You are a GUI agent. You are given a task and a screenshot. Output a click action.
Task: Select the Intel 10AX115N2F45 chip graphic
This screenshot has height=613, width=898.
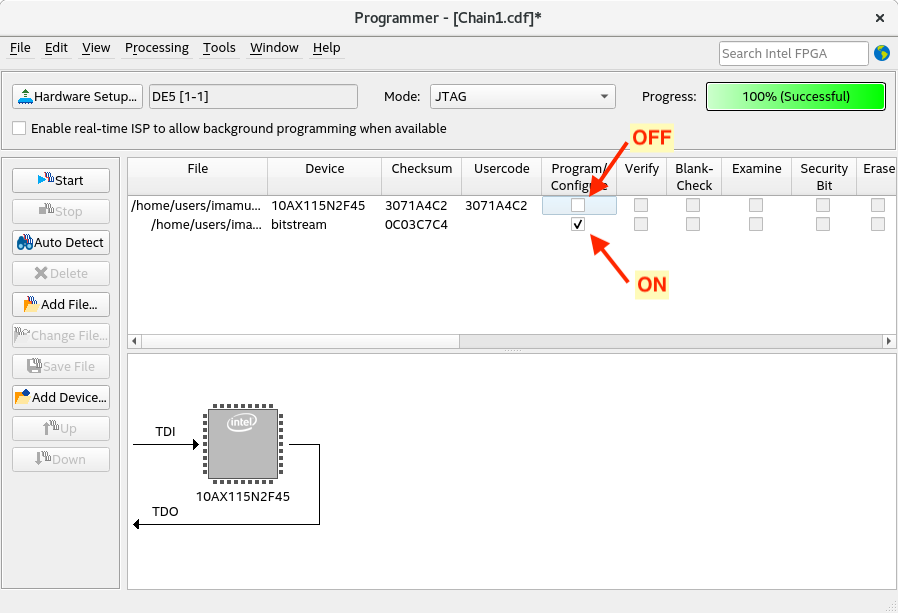pos(243,444)
